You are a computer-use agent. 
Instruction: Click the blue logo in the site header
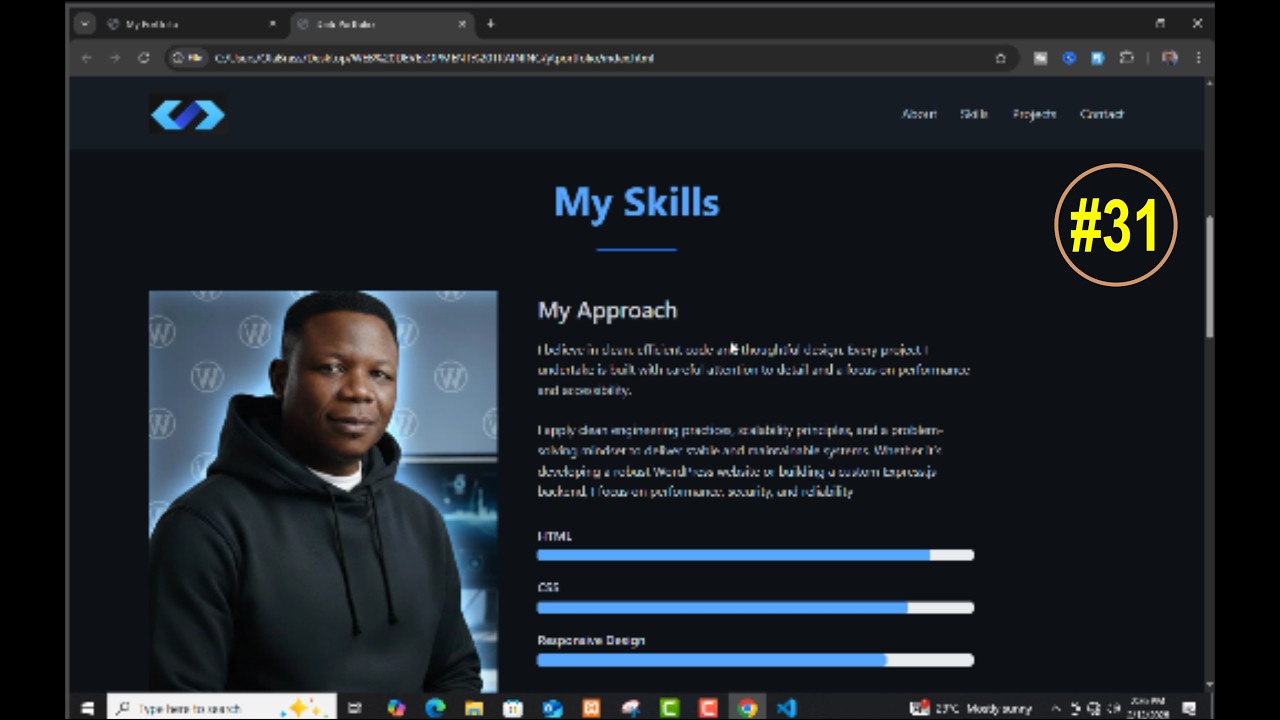[x=188, y=115]
